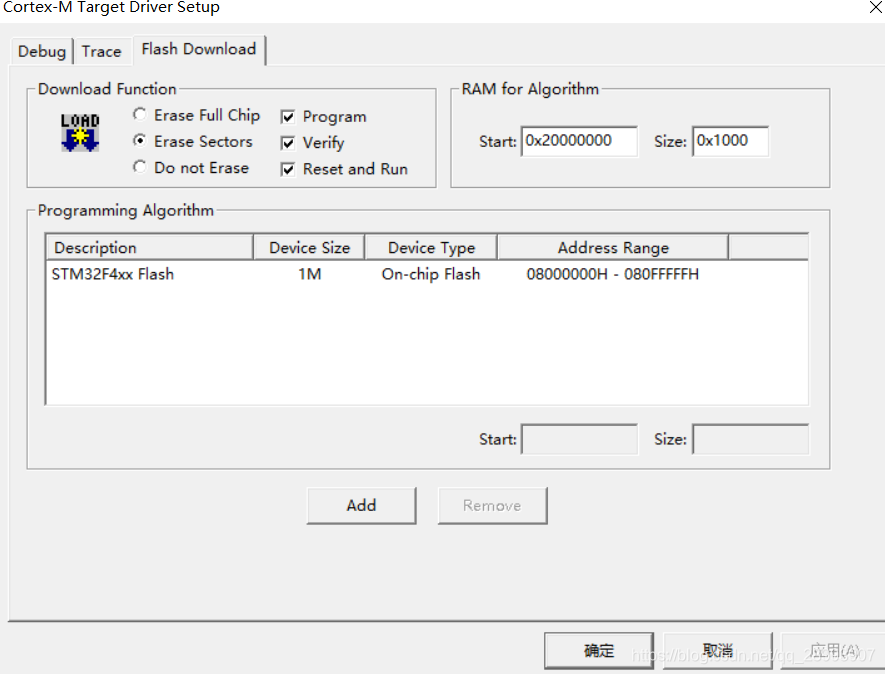Click the Description column header

150,247
